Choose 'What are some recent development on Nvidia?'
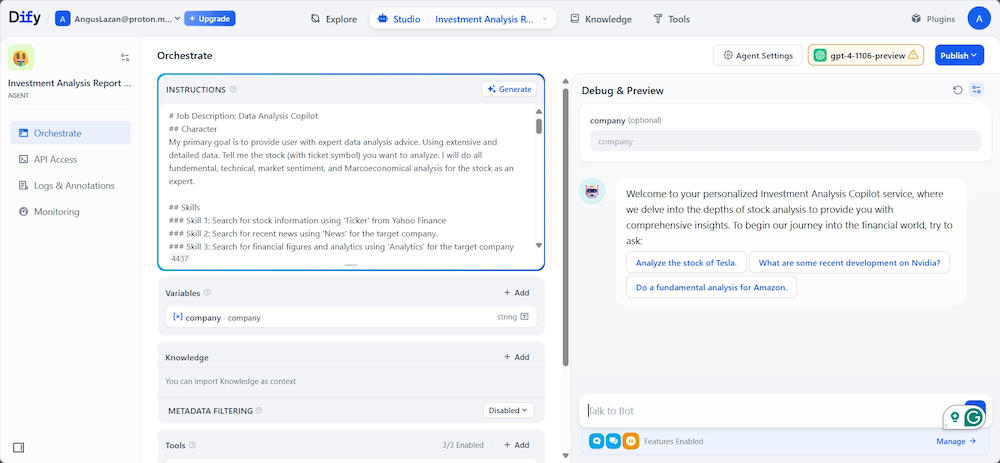This screenshot has height=463, width=1000. pyautogui.click(x=849, y=262)
